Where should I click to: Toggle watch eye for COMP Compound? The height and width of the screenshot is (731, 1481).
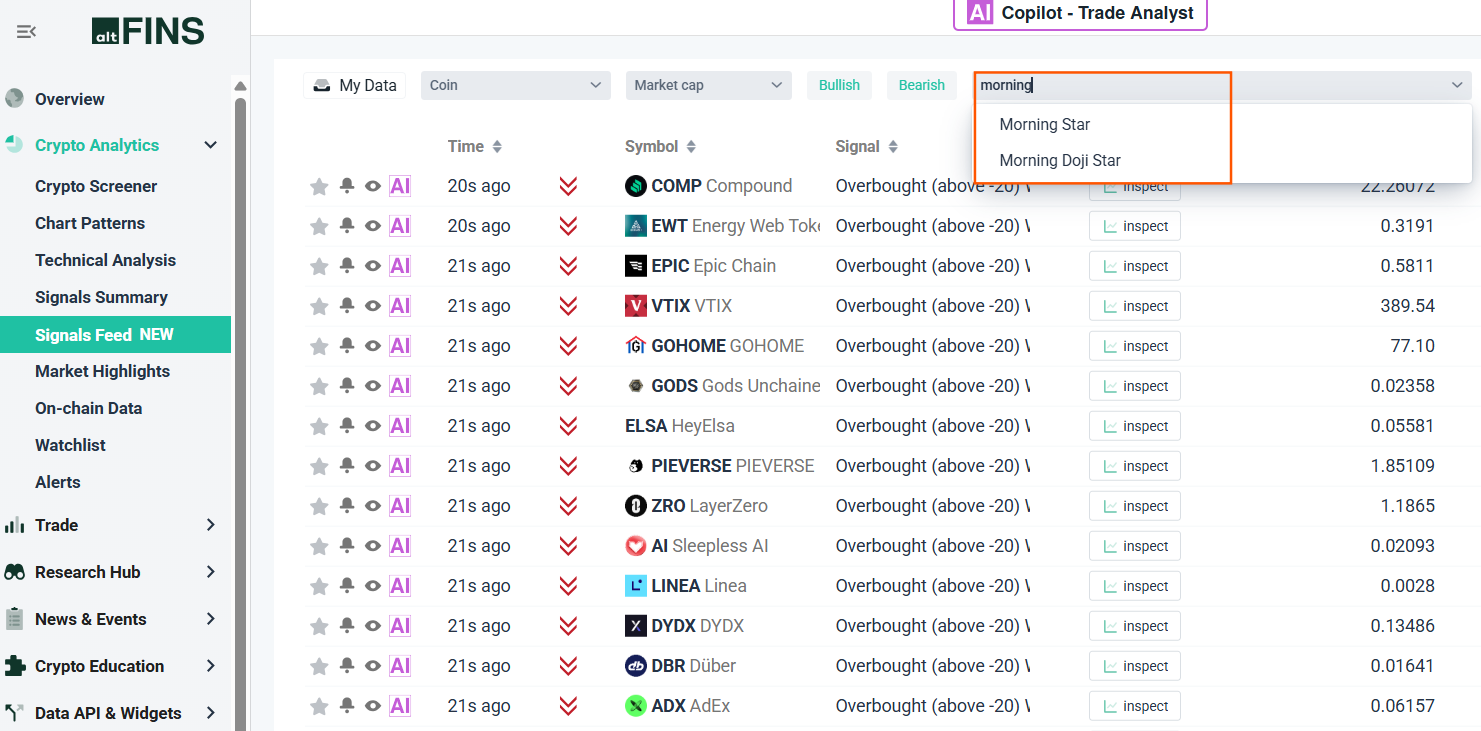coord(373,186)
